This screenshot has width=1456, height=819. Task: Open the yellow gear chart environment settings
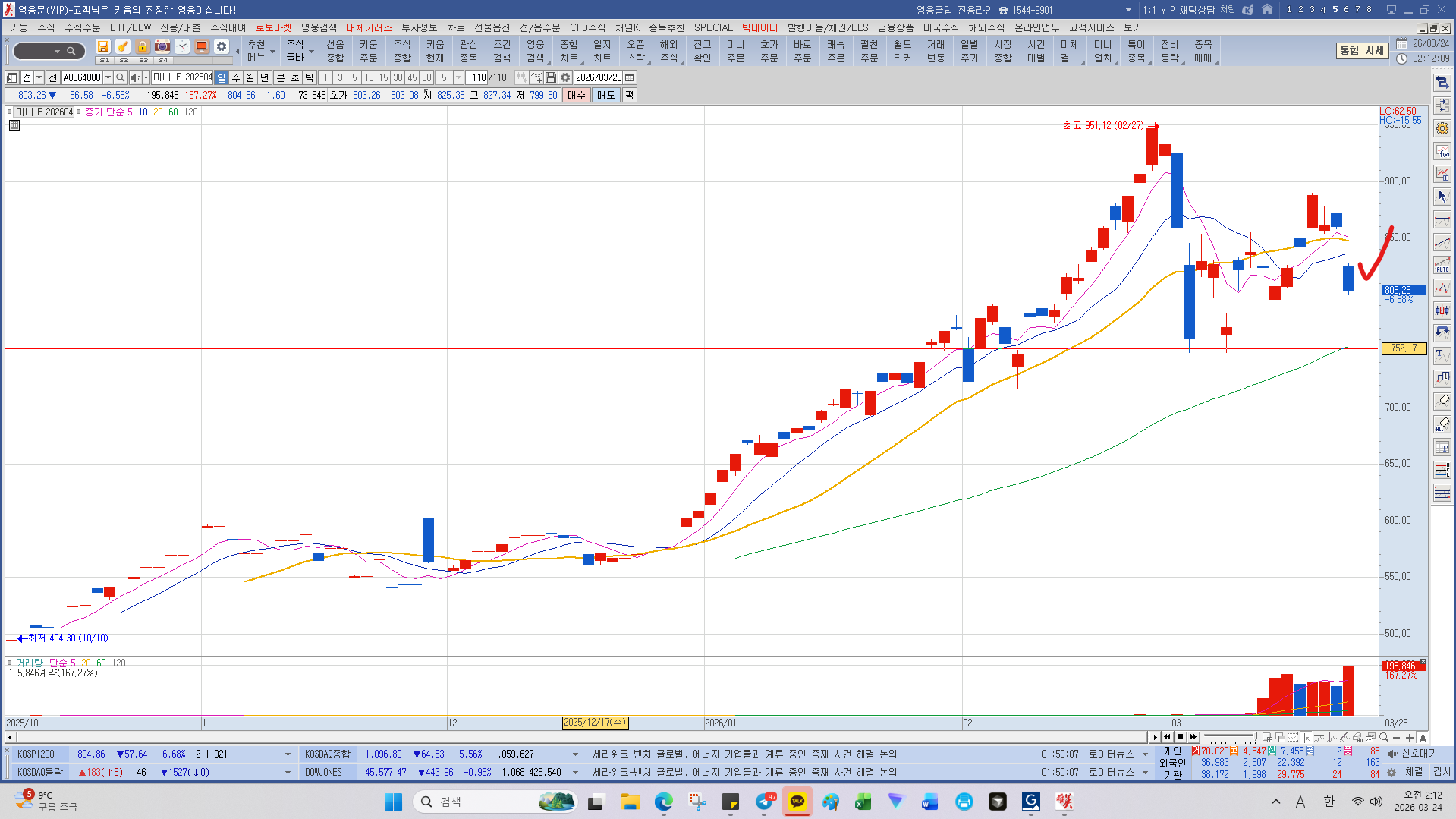[x=1442, y=128]
